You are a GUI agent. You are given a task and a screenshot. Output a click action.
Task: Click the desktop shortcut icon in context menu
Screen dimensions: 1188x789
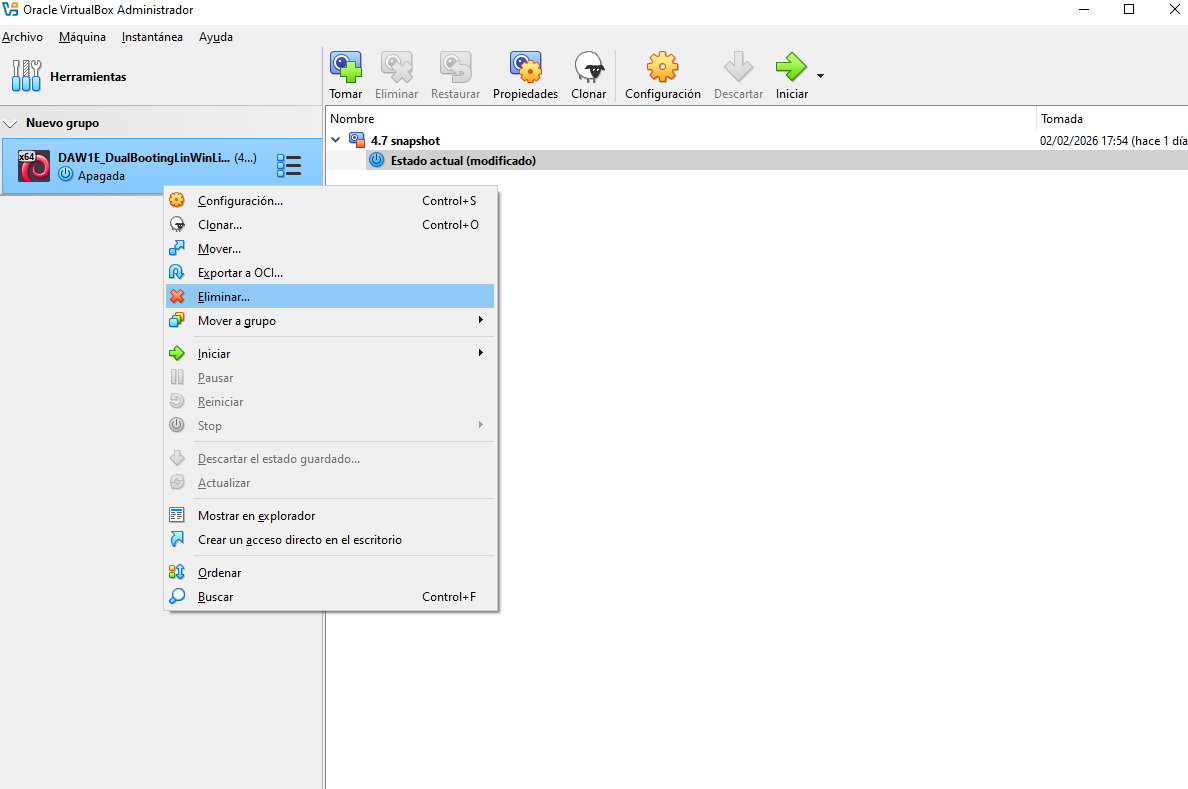(177, 539)
